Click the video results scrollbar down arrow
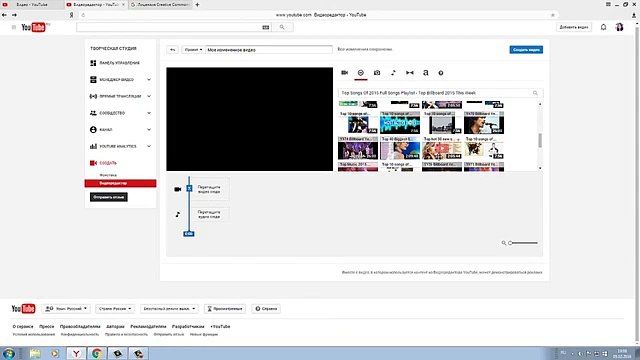 540,168
